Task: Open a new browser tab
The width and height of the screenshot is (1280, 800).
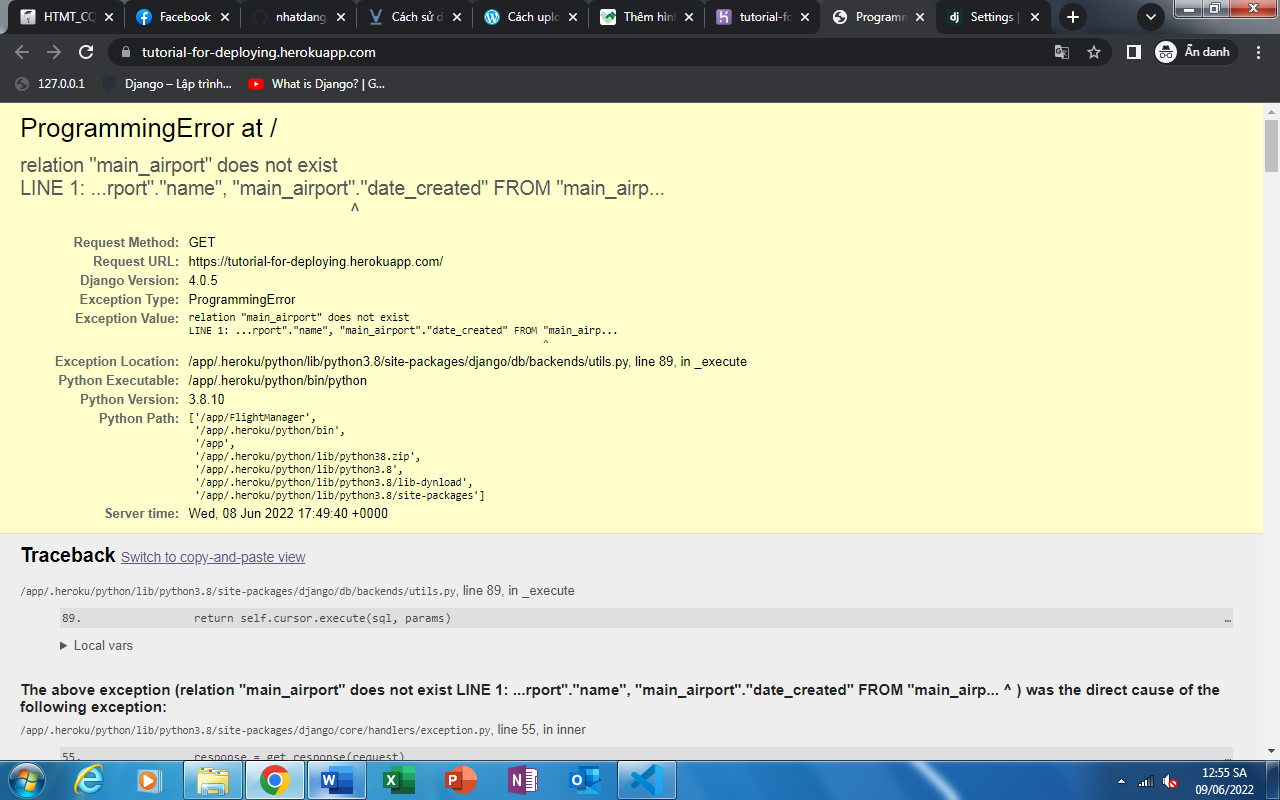Action: pyautogui.click(x=1072, y=17)
